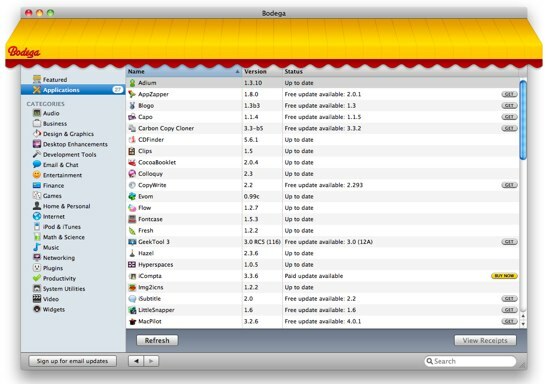Click the Search field
The width and height of the screenshot is (550, 384).
(x=470, y=361)
